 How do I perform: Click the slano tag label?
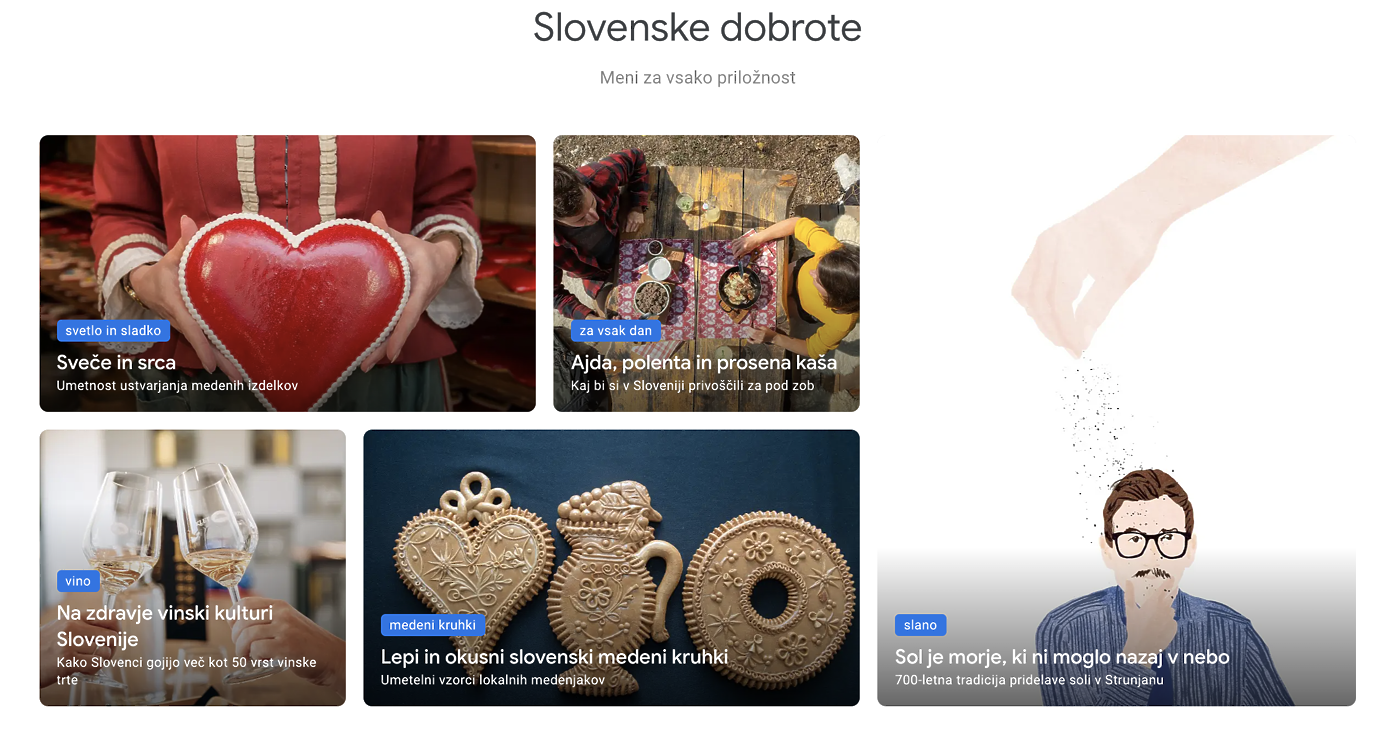pyautogui.click(x=920, y=625)
